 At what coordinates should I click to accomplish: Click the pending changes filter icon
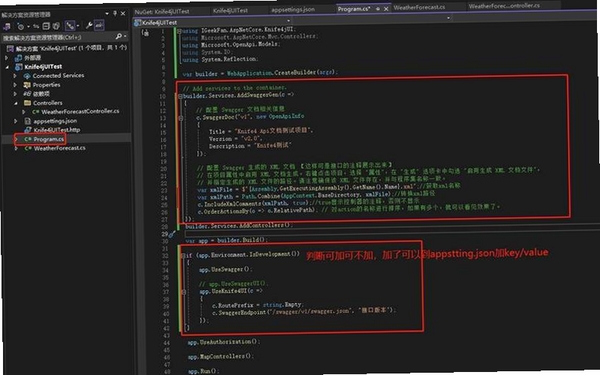coord(20,26)
